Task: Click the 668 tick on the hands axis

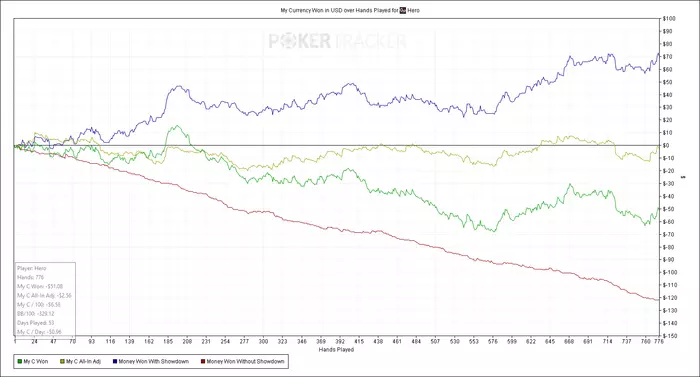Action: (569, 341)
